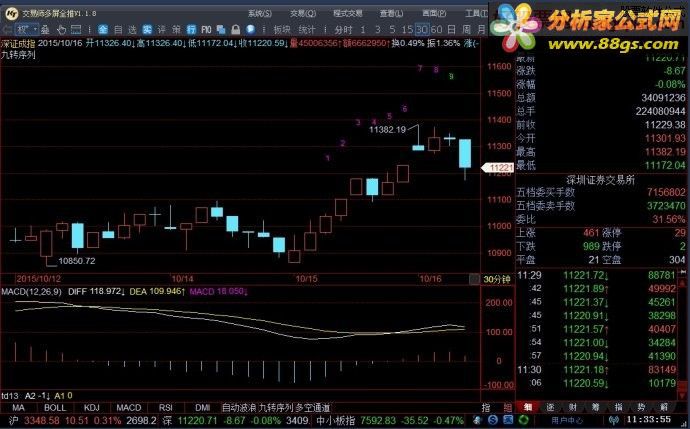Click the 深证成指 index name

coord(18,43)
